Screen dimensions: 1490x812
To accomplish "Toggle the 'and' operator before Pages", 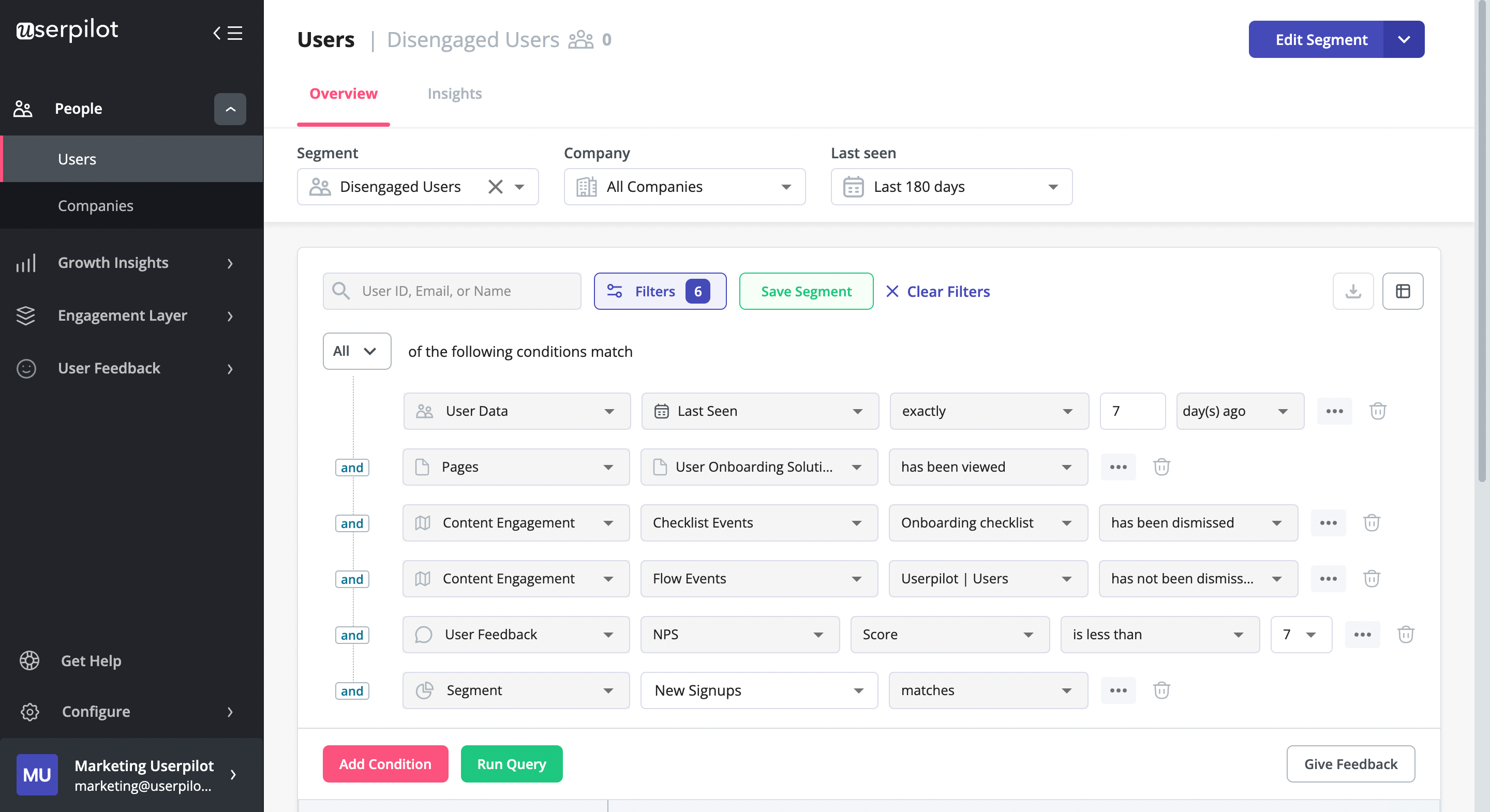I will point(352,468).
